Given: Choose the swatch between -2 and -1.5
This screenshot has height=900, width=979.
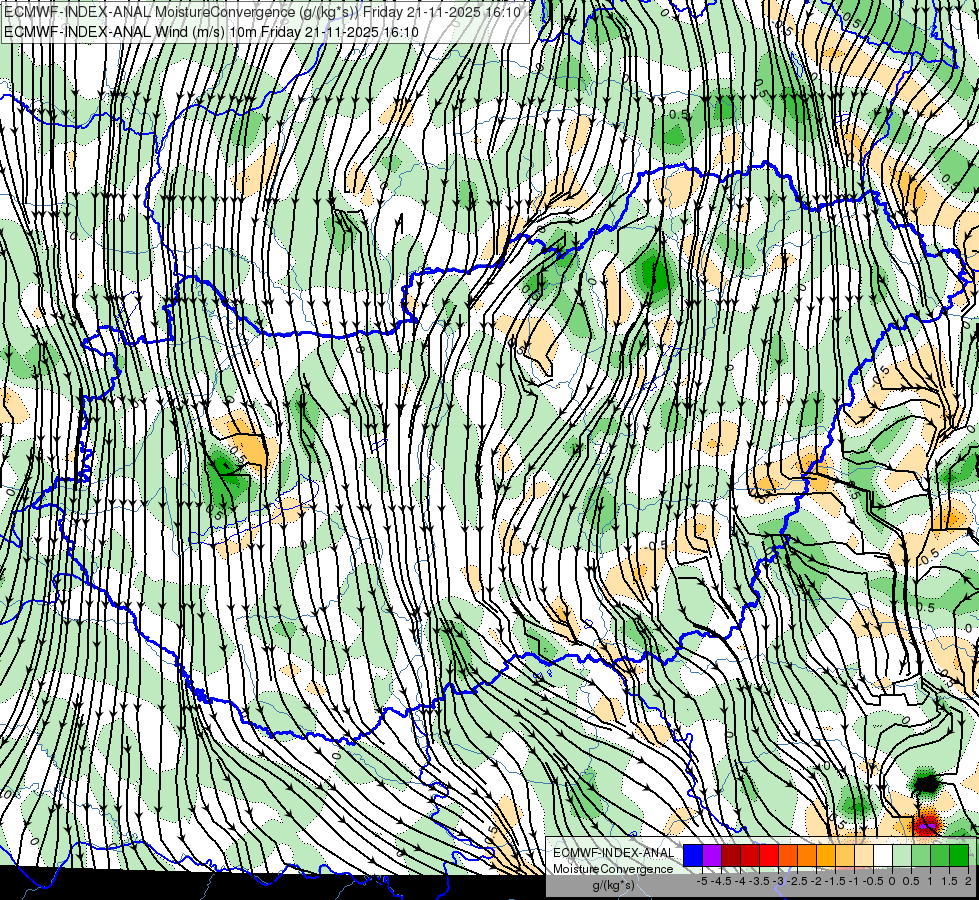Looking at the screenshot, I should [826, 855].
